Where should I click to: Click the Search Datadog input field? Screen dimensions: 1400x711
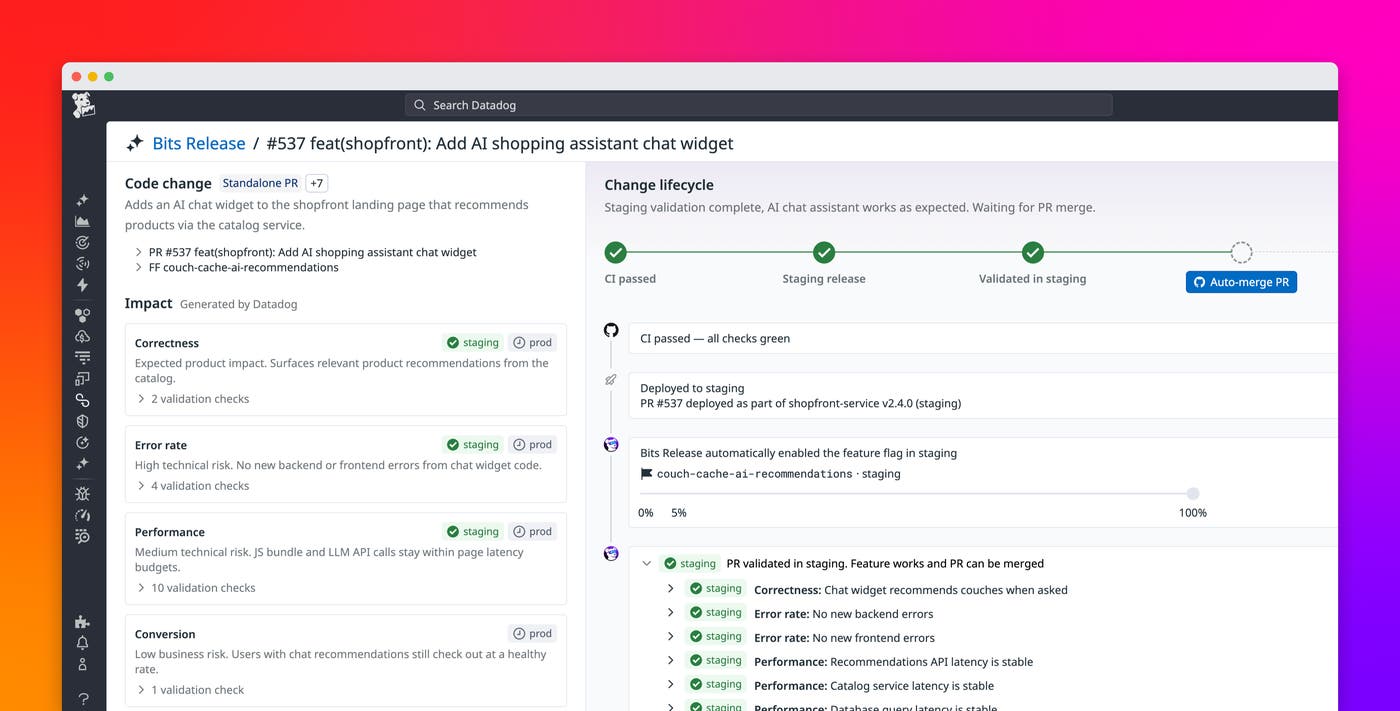(x=758, y=105)
